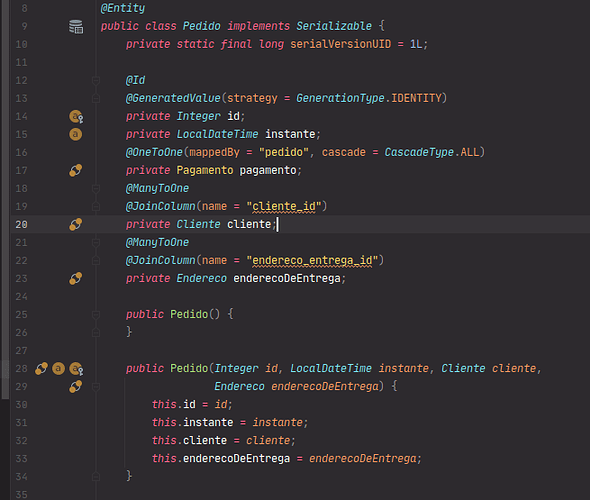This screenshot has height=500, width=590.
Task: Click line number 20 in the gutter
Action: pyautogui.click(x=21, y=225)
